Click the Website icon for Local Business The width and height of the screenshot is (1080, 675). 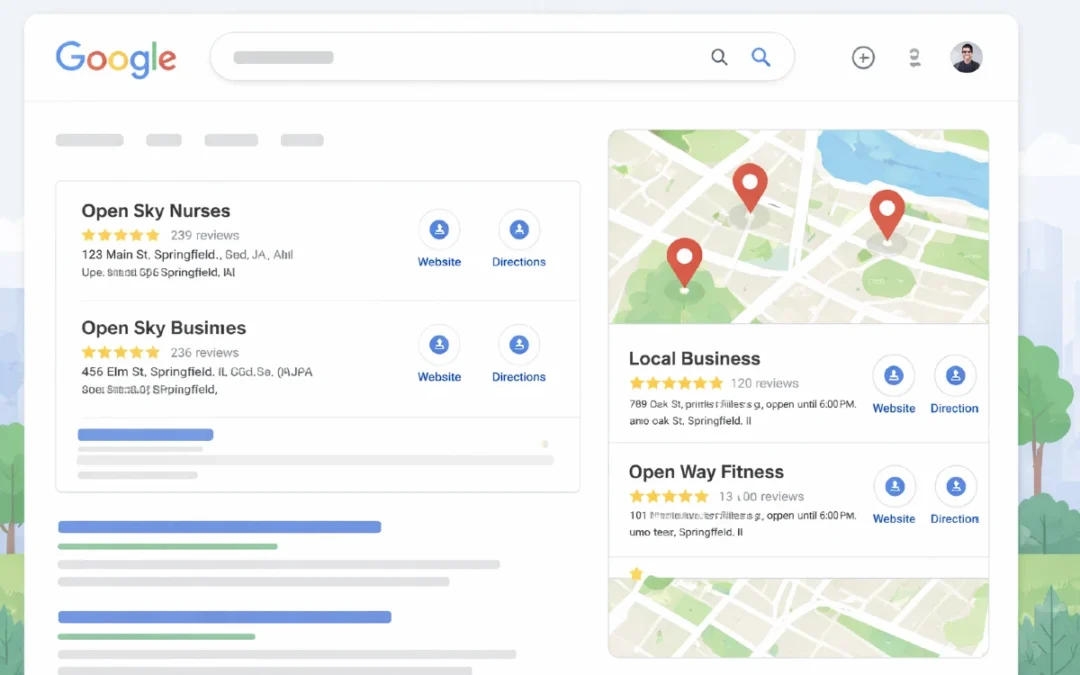click(893, 378)
